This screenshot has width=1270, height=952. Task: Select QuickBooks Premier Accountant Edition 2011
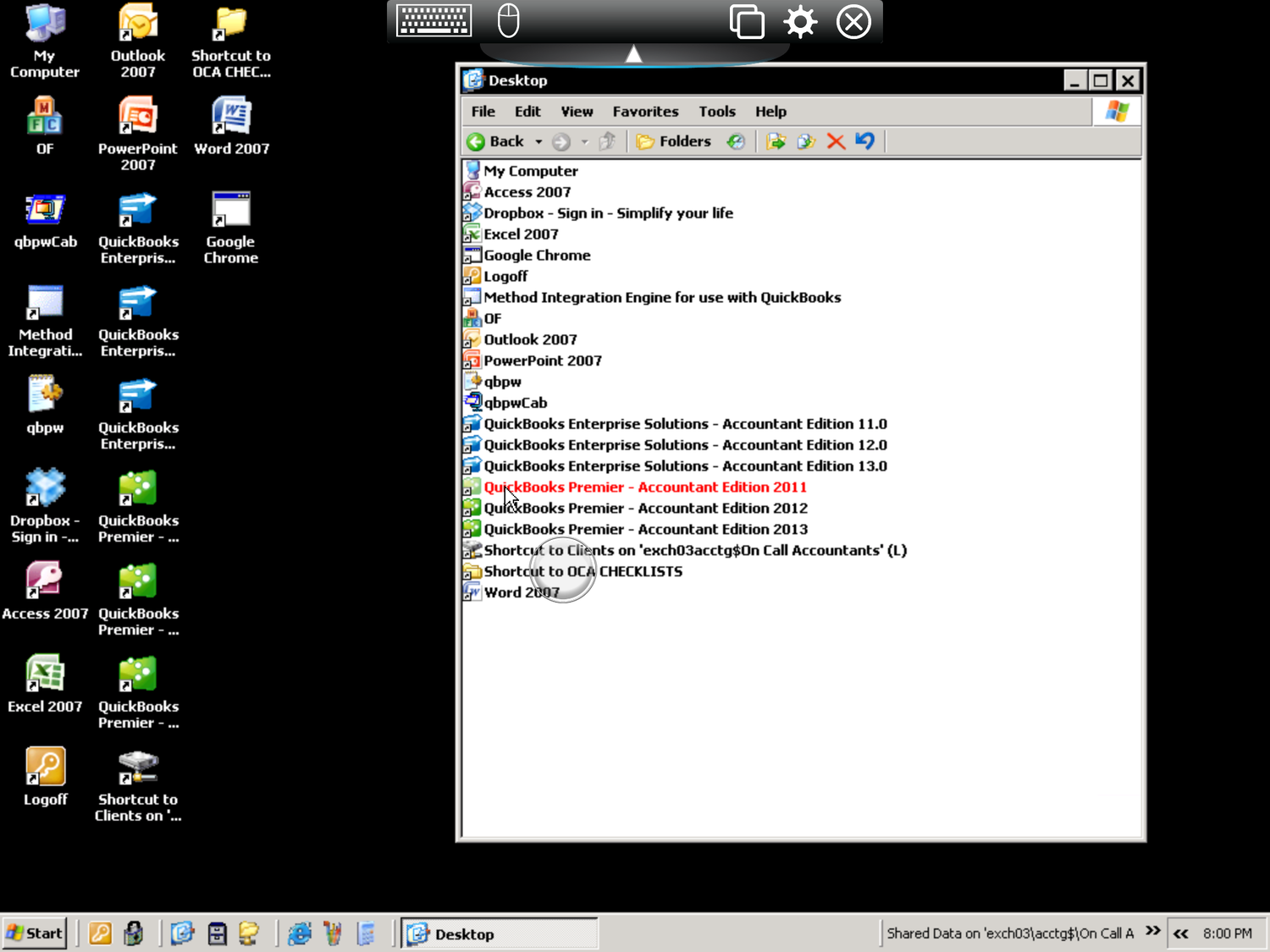(636, 487)
